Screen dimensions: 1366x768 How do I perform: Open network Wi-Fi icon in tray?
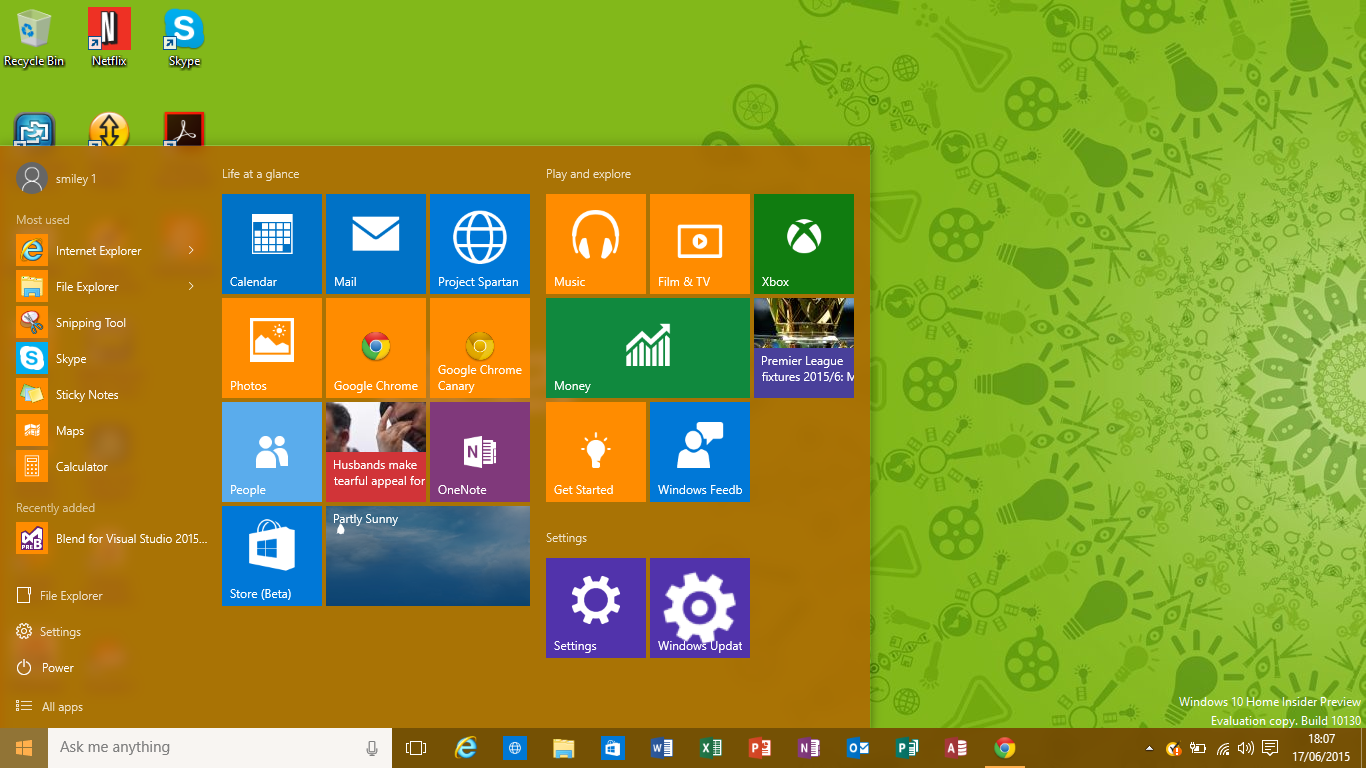pos(1222,748)
